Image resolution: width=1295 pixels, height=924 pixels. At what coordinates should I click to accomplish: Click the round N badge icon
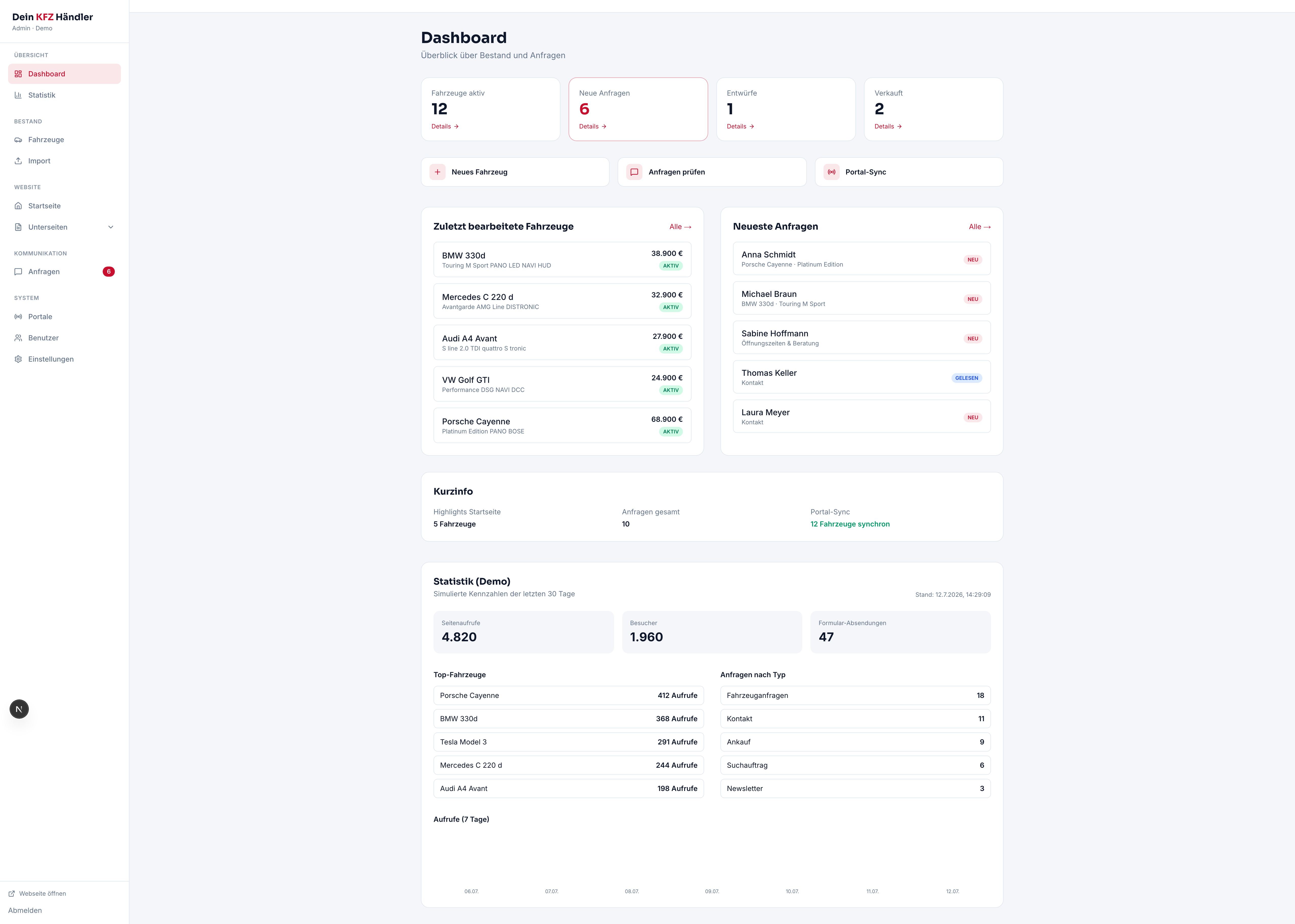coord(19,709)
